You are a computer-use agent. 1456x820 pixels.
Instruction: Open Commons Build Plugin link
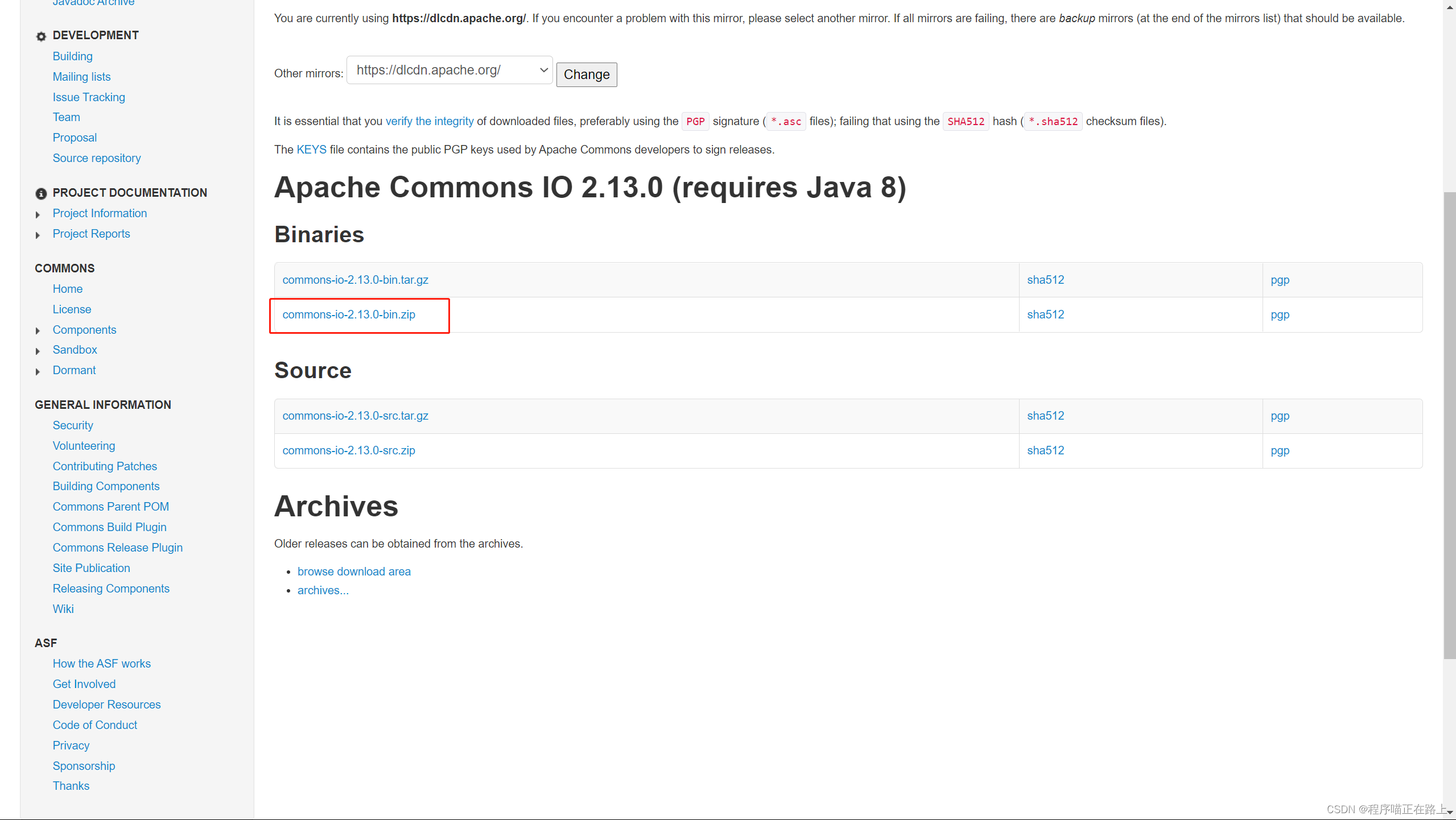pos(109,527)
